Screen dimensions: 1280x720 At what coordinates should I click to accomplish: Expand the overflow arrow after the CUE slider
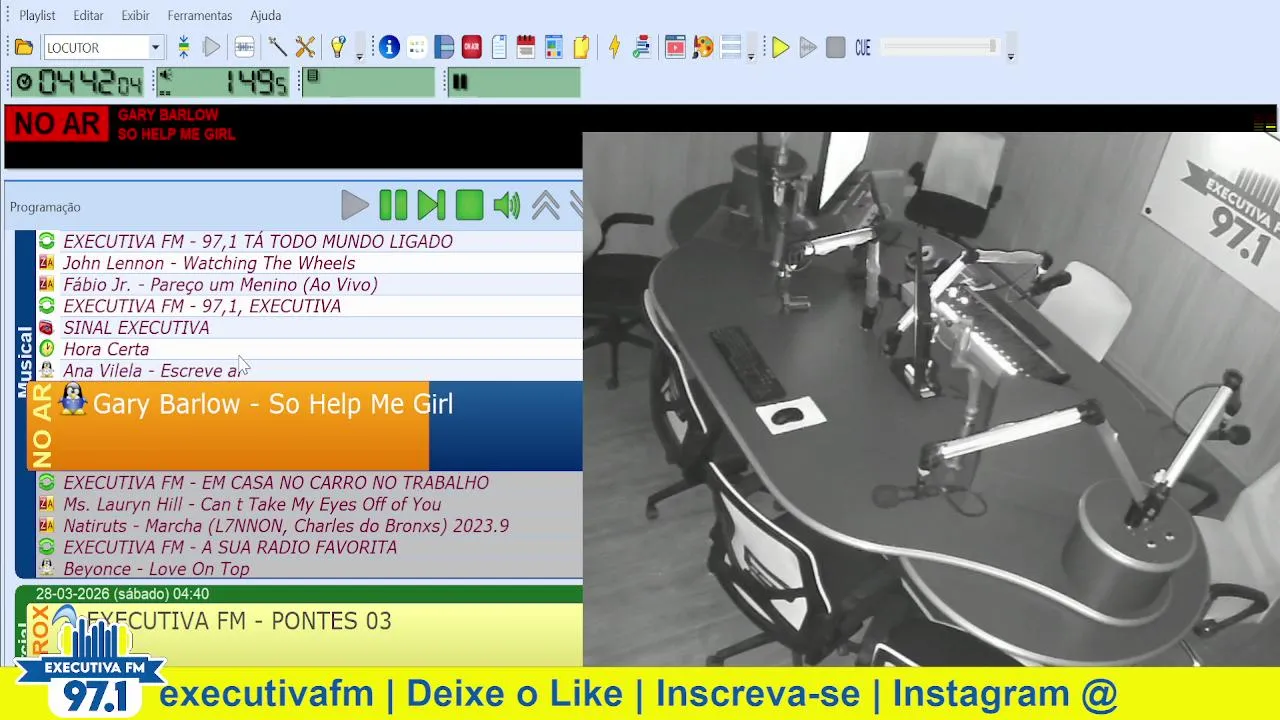coord(1011,50)
